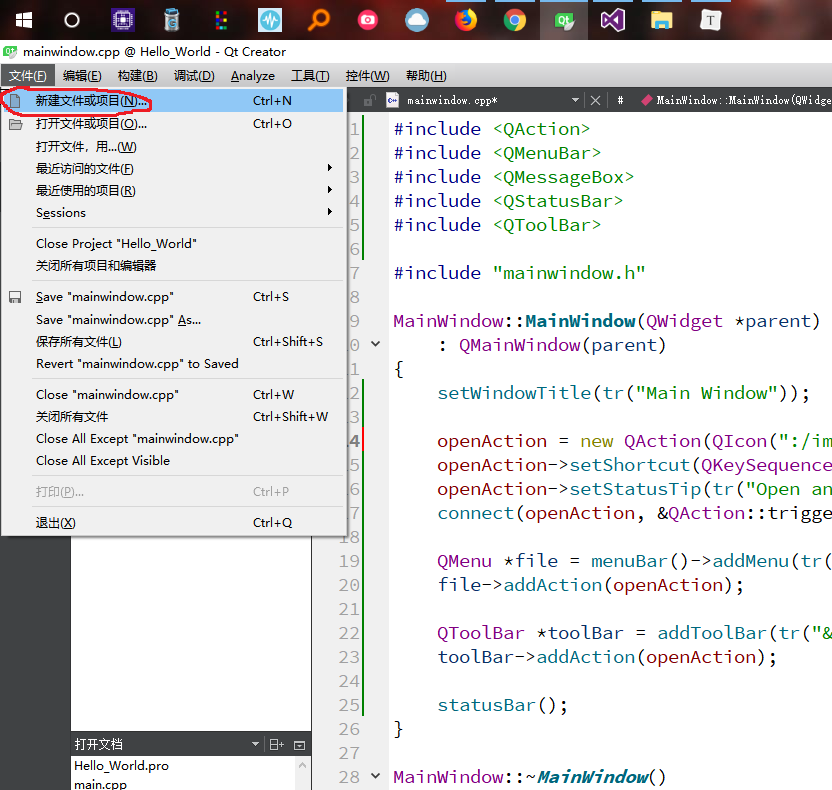Launch Firefox from the taskbar
Image resolution: width=832 pixels, height=790 pixels.
coord(466,20)
